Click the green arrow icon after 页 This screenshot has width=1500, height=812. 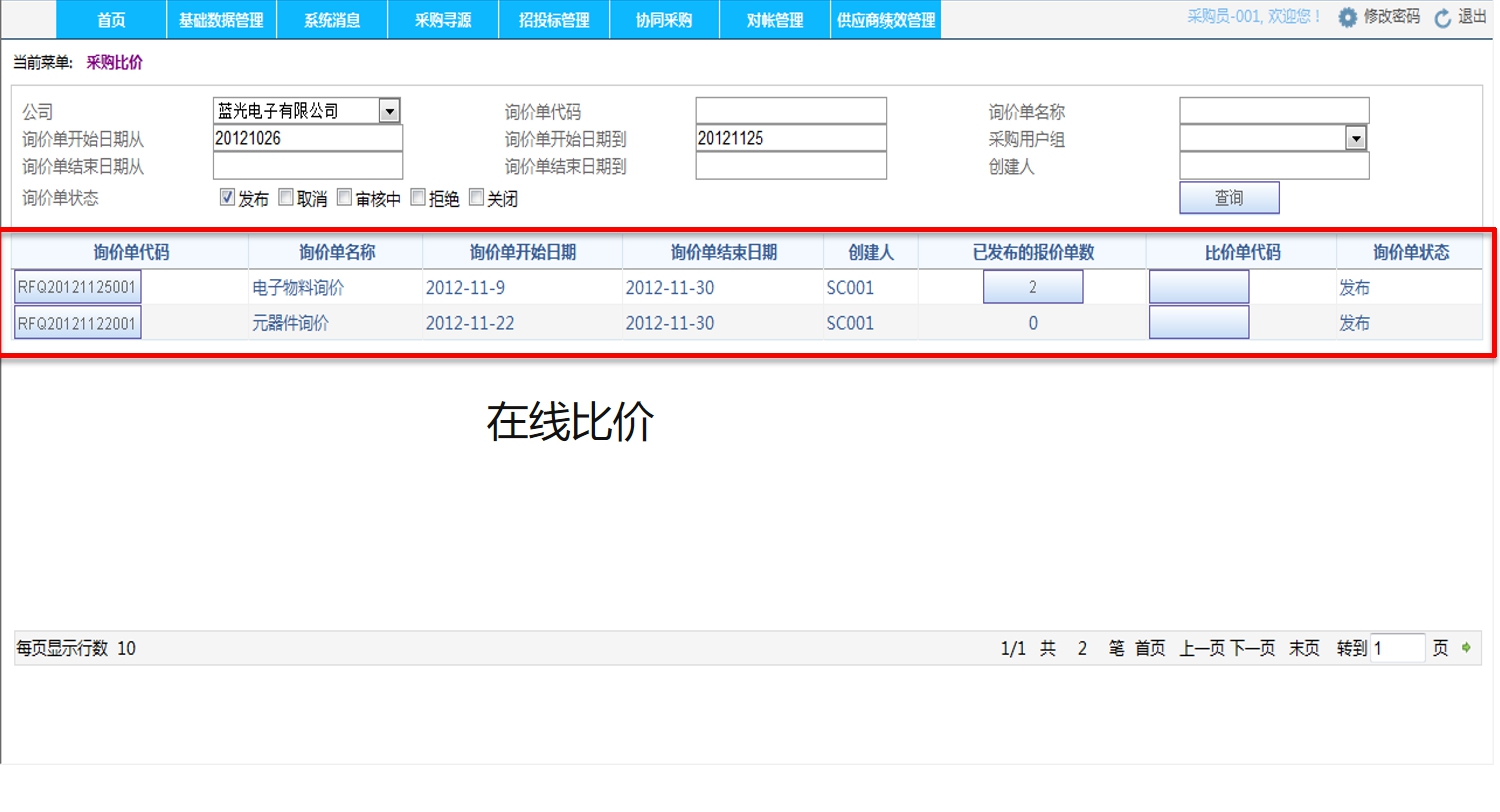point(1465,648)
